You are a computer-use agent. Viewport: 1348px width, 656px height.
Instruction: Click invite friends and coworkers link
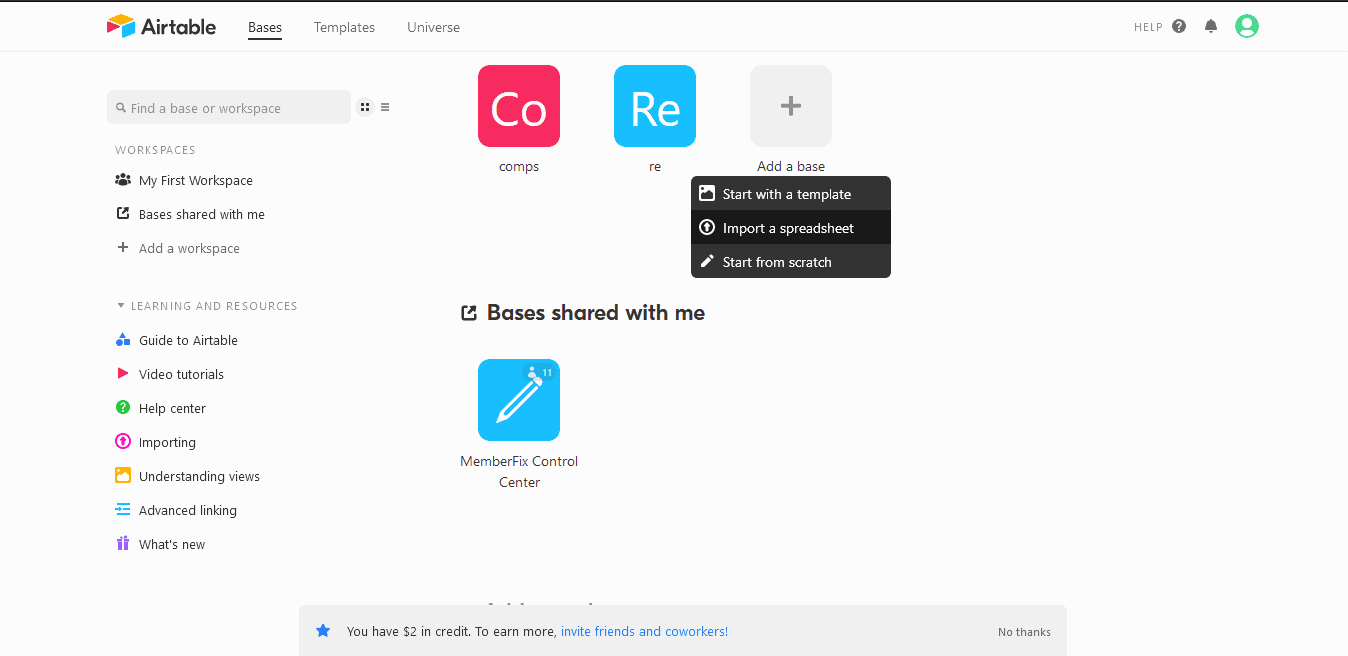(x=644, y=632)
